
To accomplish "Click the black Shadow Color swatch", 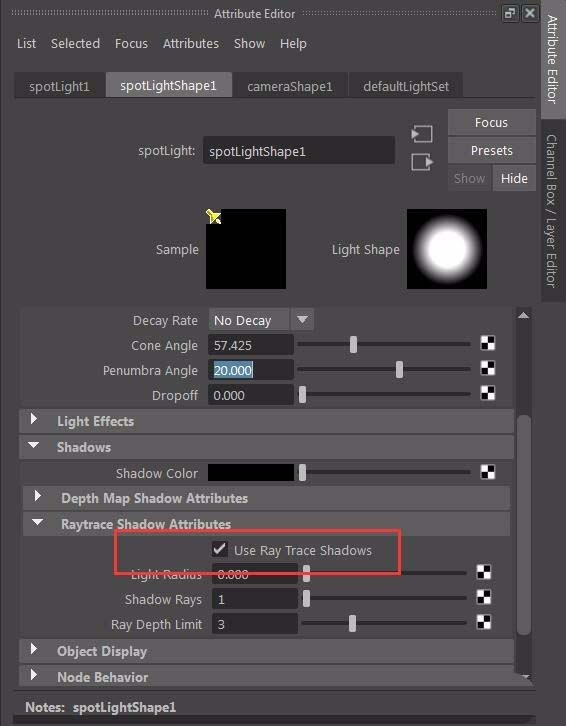I will pyautogui.click(x=251, y=472).
